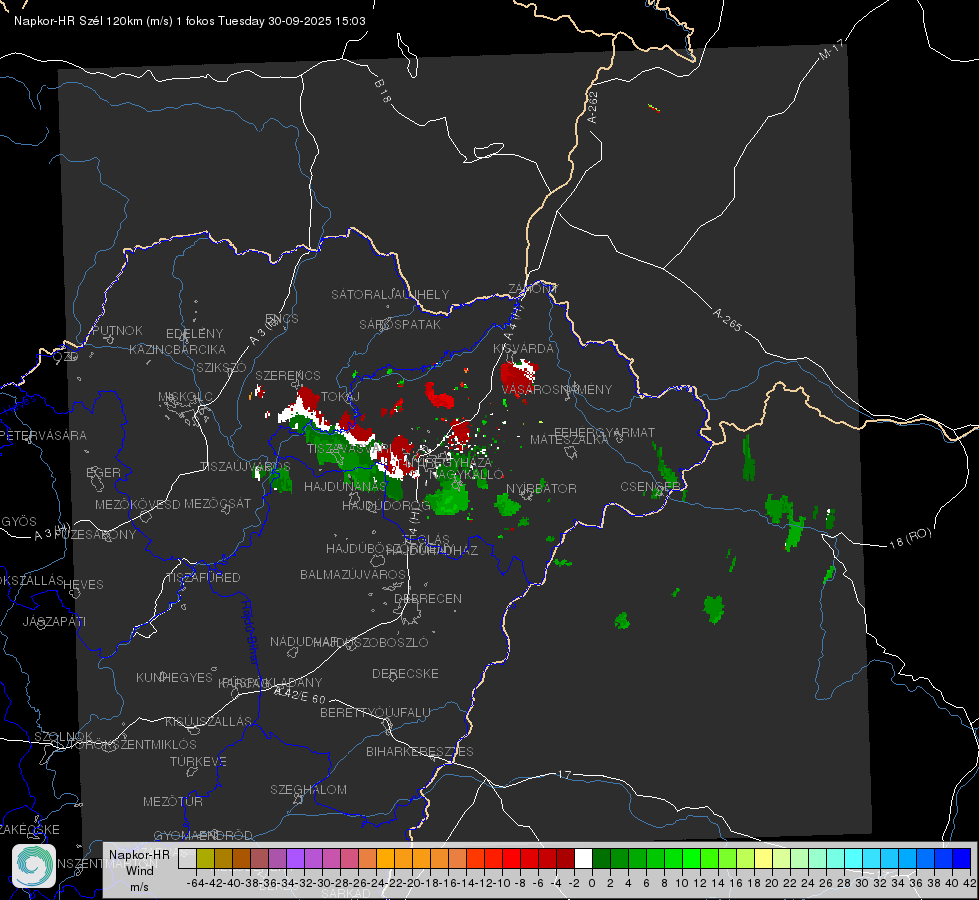
Task: Click the city label 'SZEGHALOM'
Action: point(308,789)
